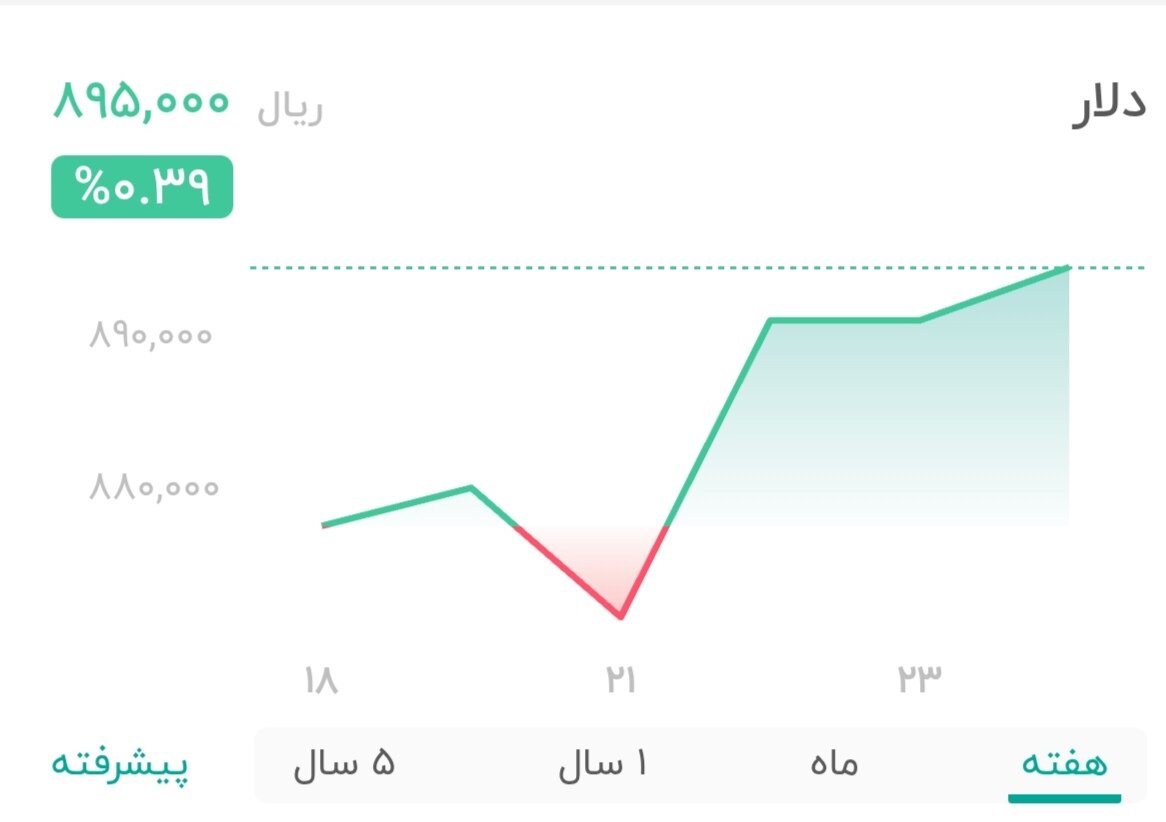The image size is (1166, 822).
Task: Click the green %۰.۳۹ change badge
Action: pos(141,185)
